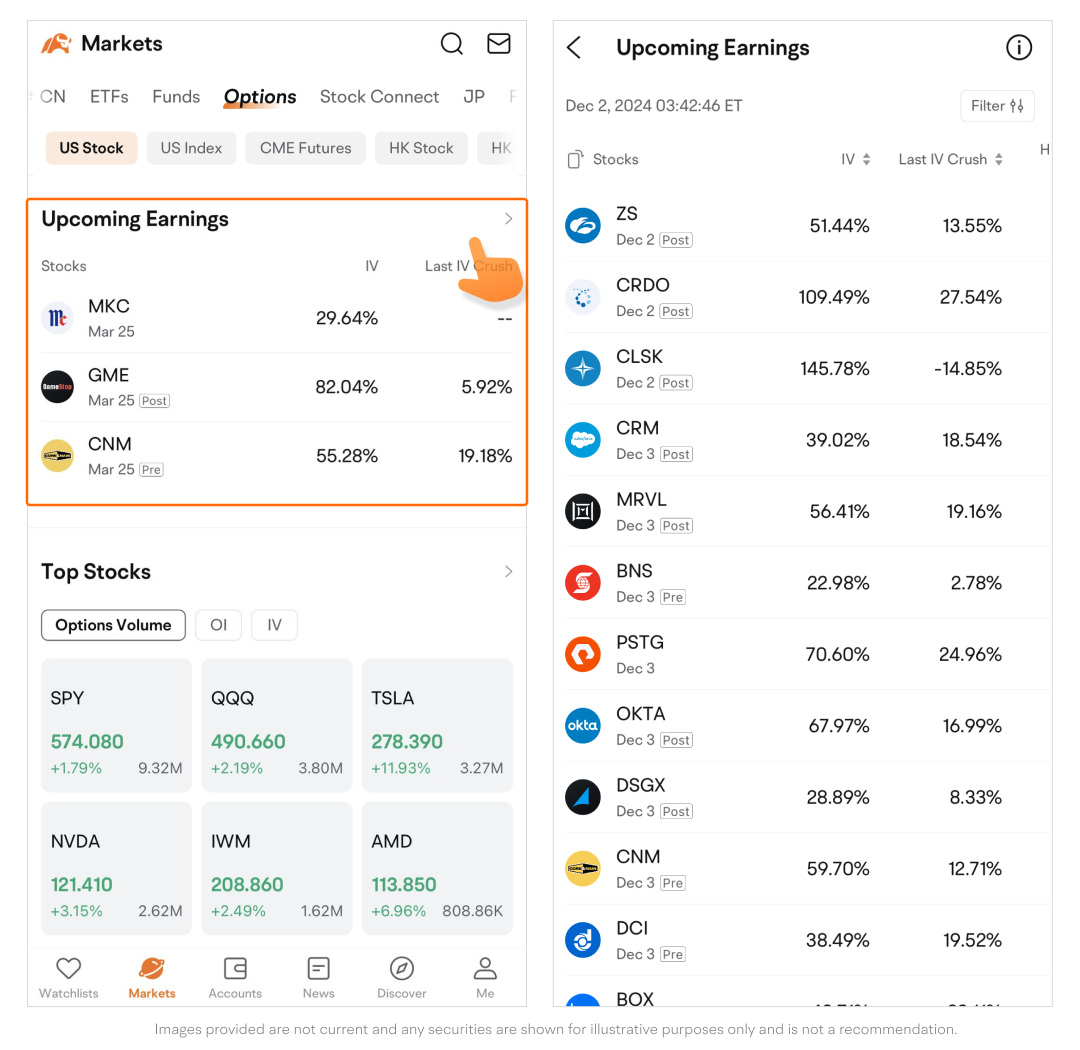Open the Me profile icon
Image resolution: width=1080 pixels, height=1050 pixels.
click(485, 969)
